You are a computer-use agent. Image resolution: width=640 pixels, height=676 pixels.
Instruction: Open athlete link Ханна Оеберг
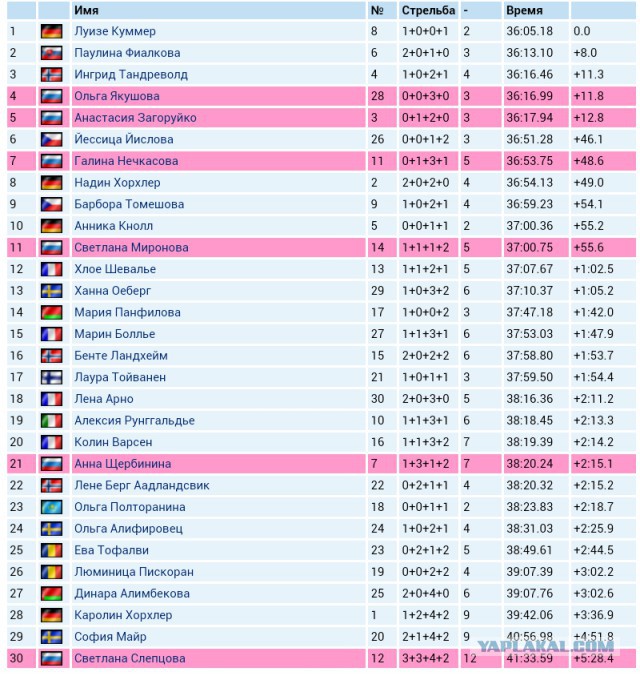point(113,291)
